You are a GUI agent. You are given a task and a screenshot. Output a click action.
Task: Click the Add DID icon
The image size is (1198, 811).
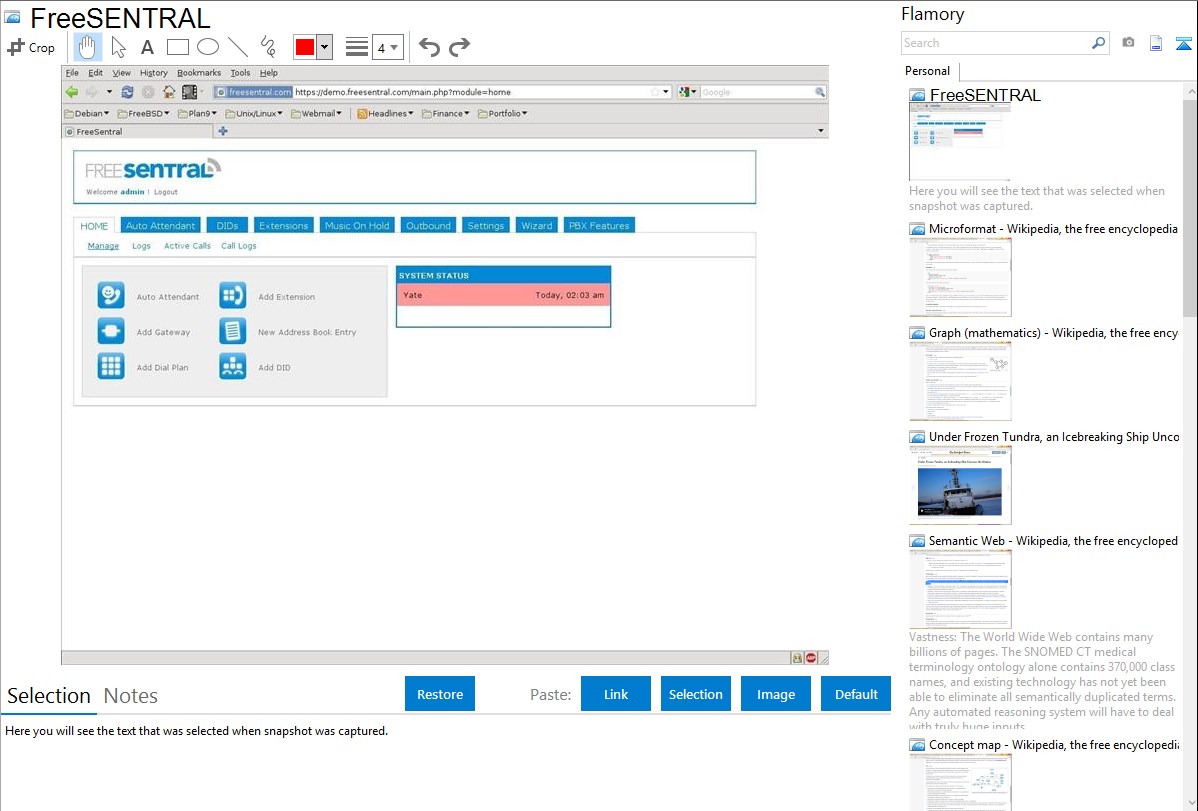click(232, 366)
